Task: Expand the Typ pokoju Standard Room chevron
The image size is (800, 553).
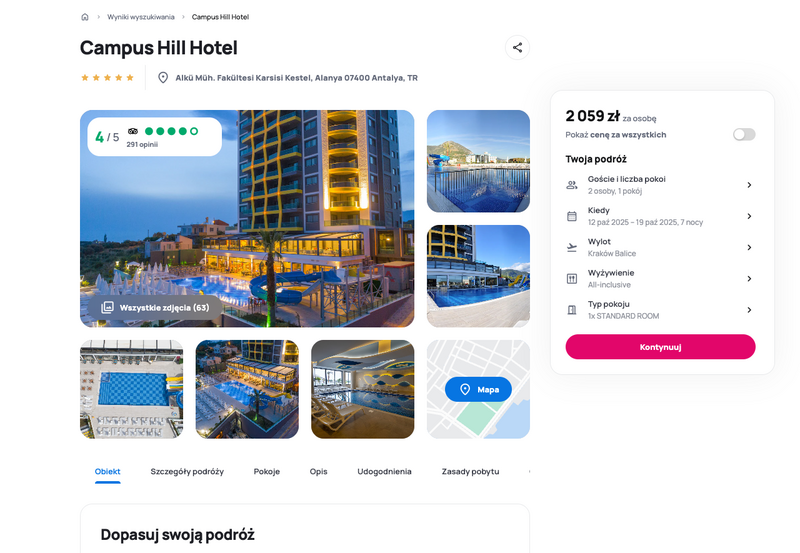Action: (x=749, y=310)
